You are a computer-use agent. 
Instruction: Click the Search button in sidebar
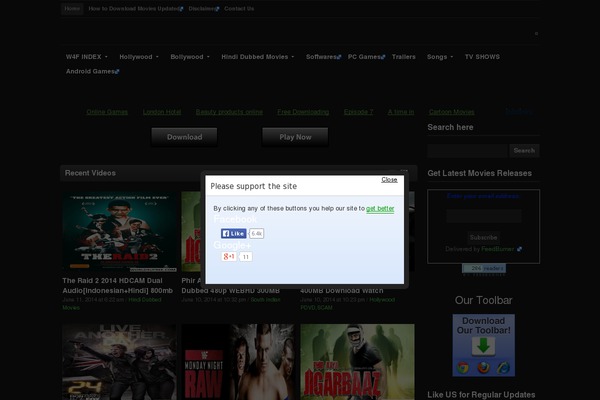pos(524,150)
